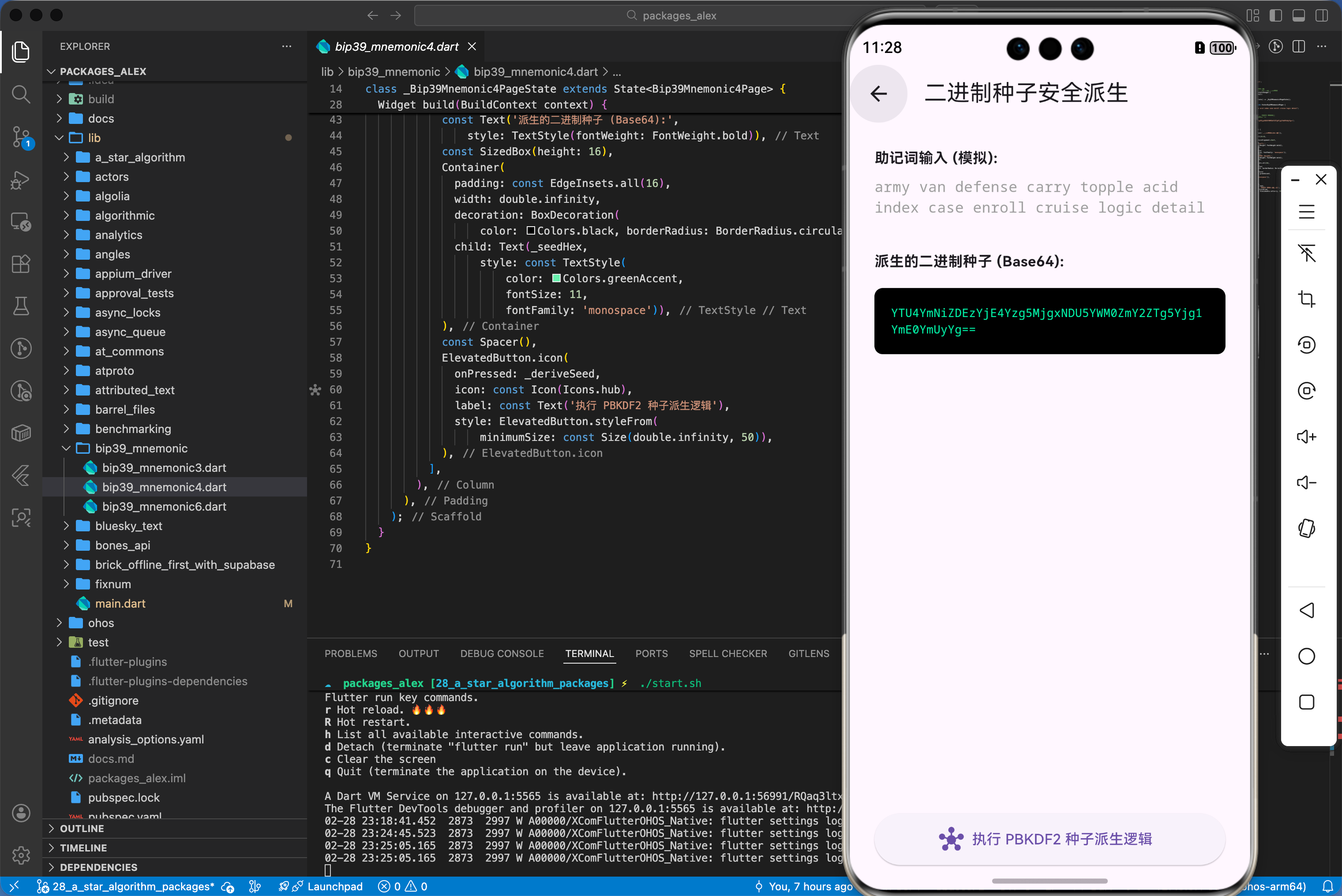Viewport: 1342px width, 896px height.
Task: Open bip39_mnemonic6.dart in the explorer
Action: coord(164,506)
